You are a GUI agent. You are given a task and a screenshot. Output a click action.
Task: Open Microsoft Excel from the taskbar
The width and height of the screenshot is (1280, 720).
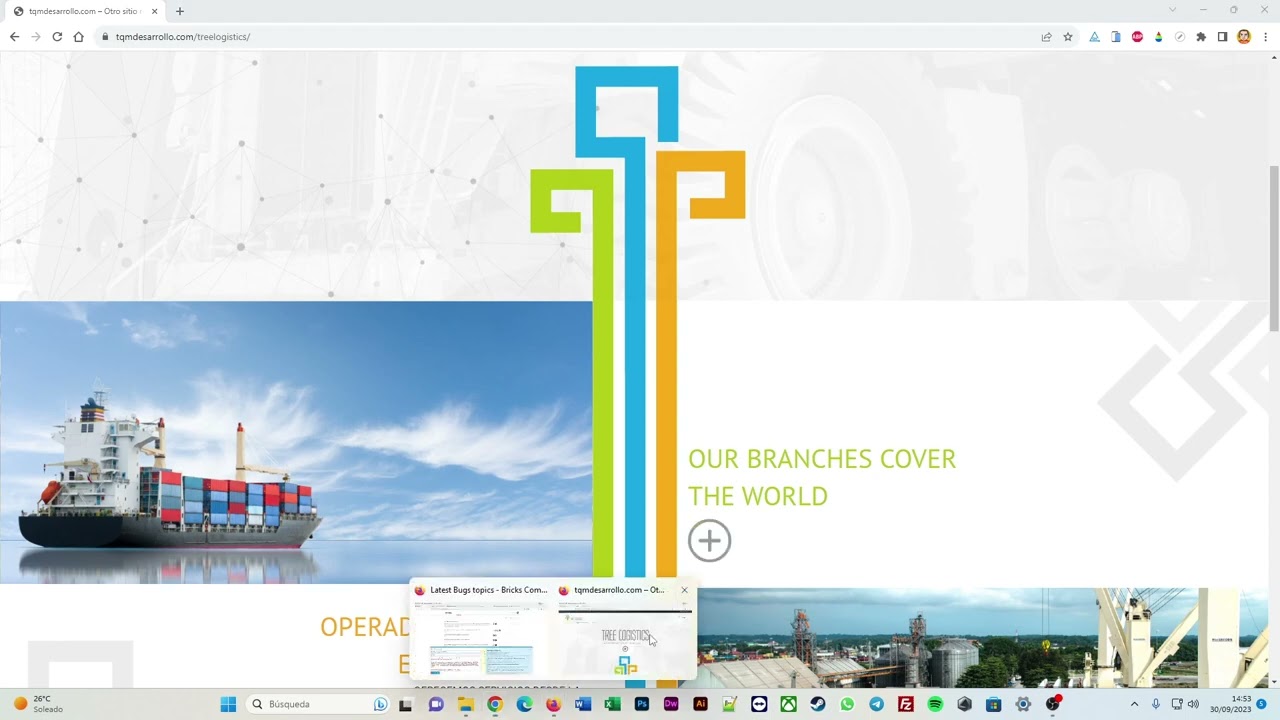pos(612,704)
